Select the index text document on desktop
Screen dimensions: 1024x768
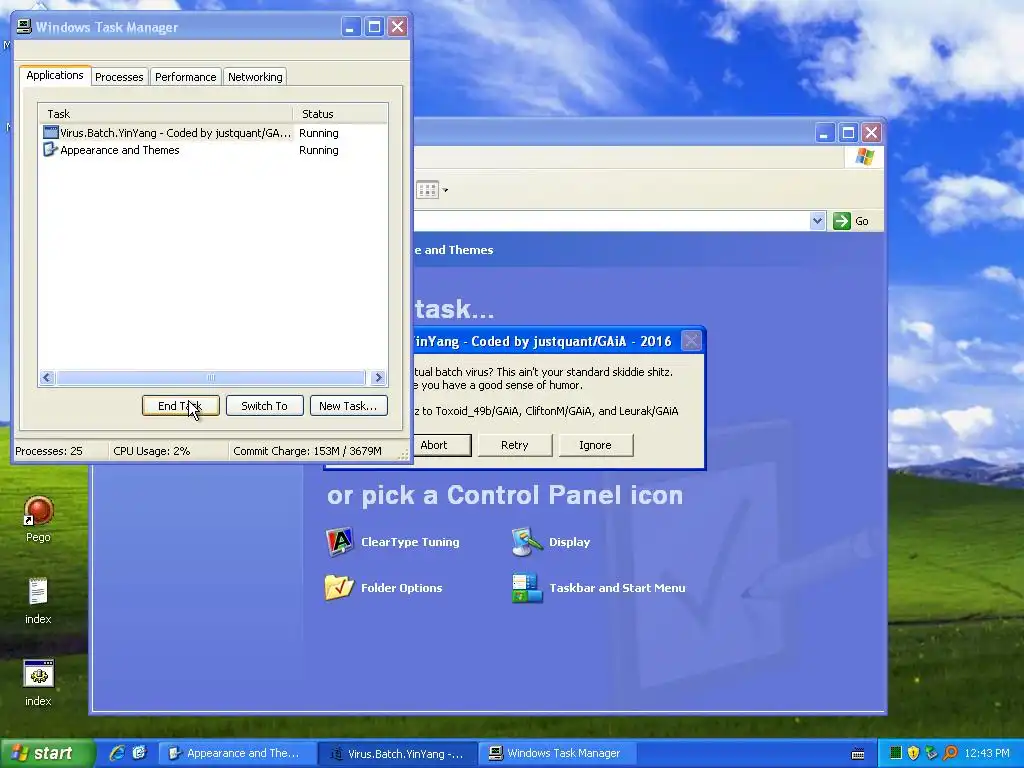[38, 601]
